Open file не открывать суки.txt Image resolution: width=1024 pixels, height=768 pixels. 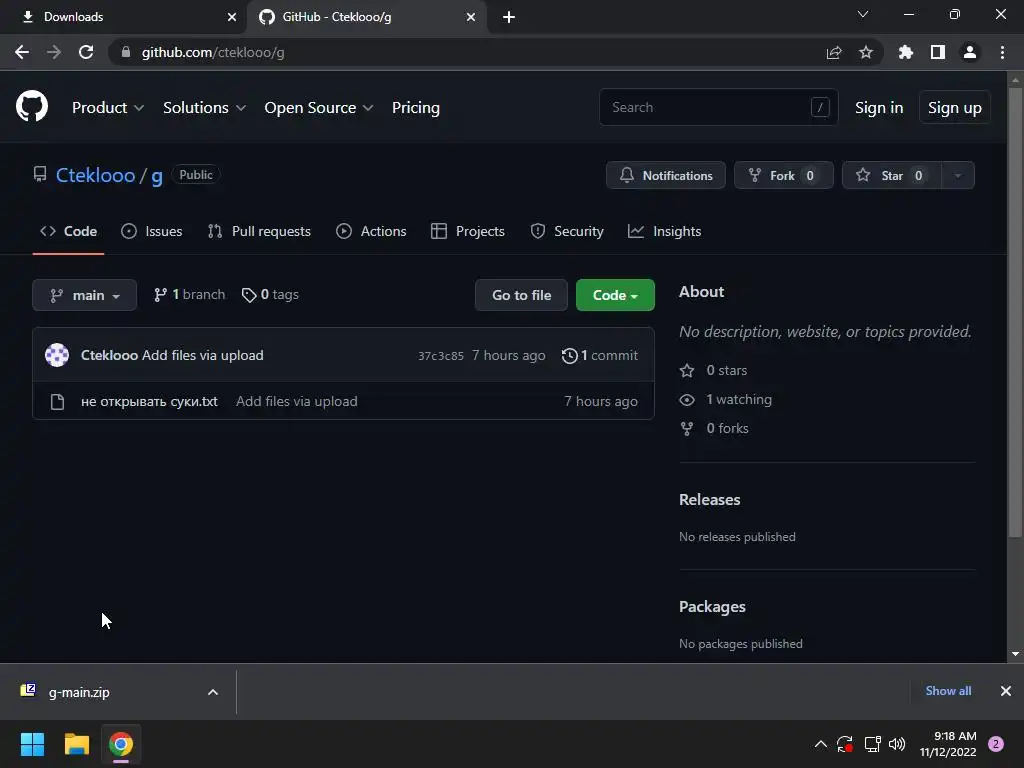(149, 402)
